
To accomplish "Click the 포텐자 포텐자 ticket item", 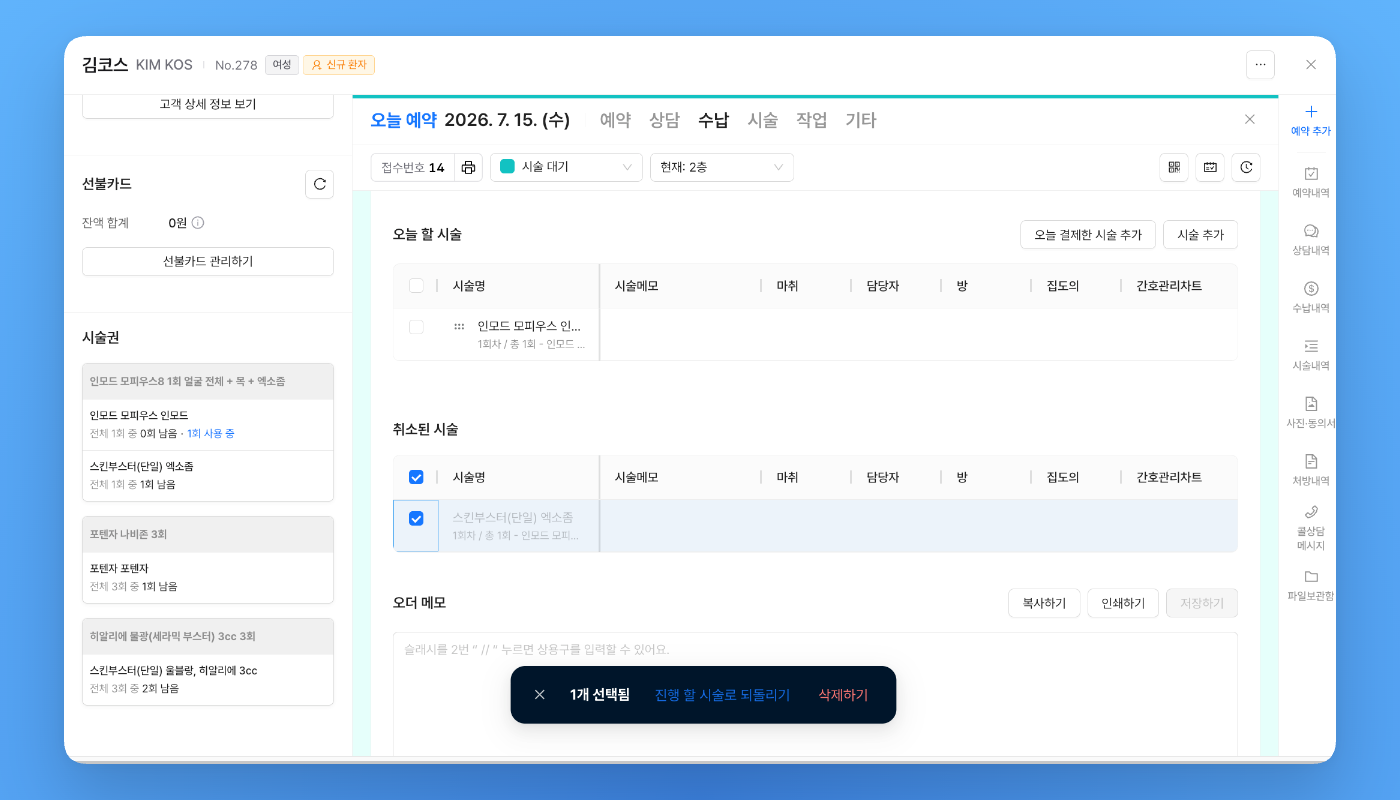I will pos(208,577).
